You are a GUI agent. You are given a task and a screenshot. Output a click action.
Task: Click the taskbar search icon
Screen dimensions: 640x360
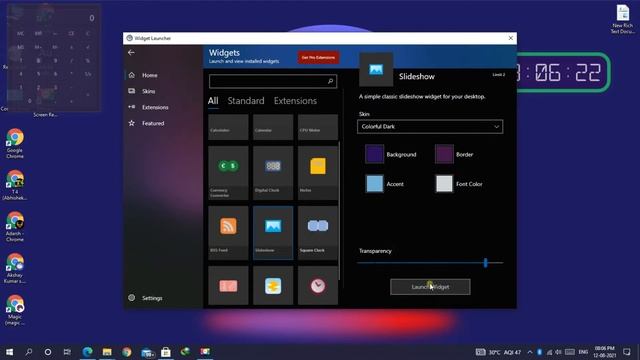29,352
